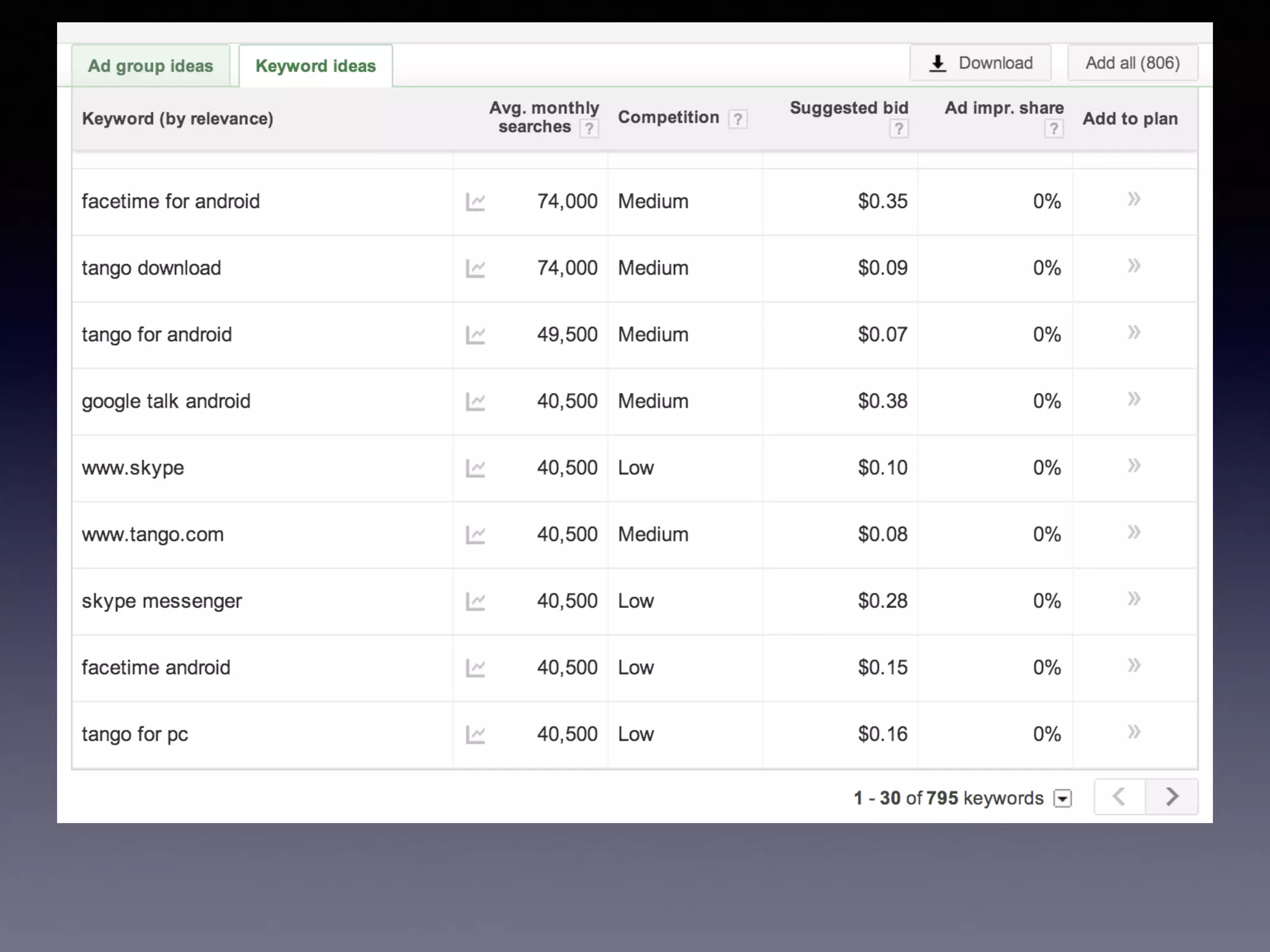Go to previous page of keywords
This screenshot has height=952, width=1270.
click(x=1119, y=796)
